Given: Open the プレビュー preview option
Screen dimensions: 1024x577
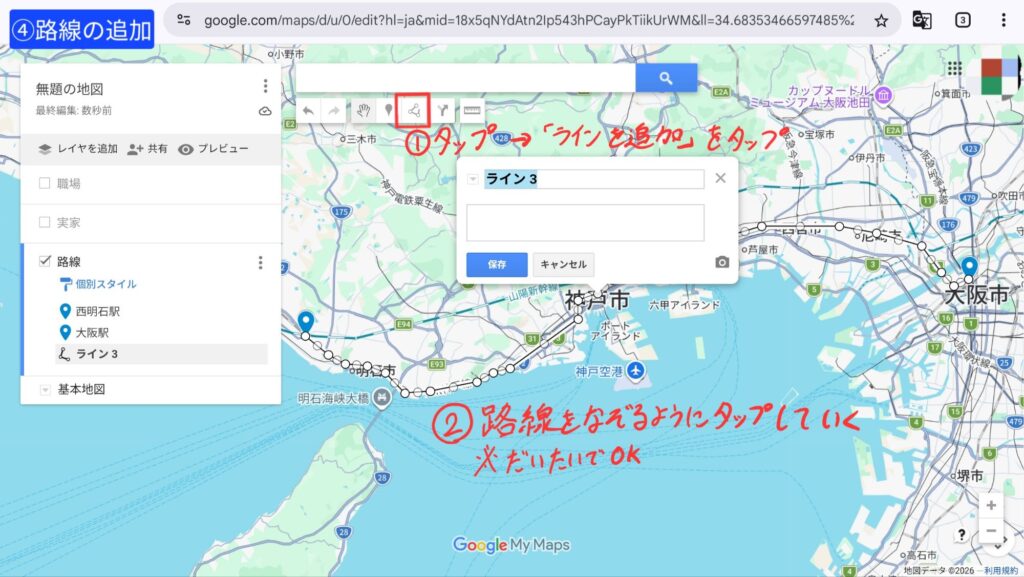Looking at the screenshot, I should pos(213,149).
